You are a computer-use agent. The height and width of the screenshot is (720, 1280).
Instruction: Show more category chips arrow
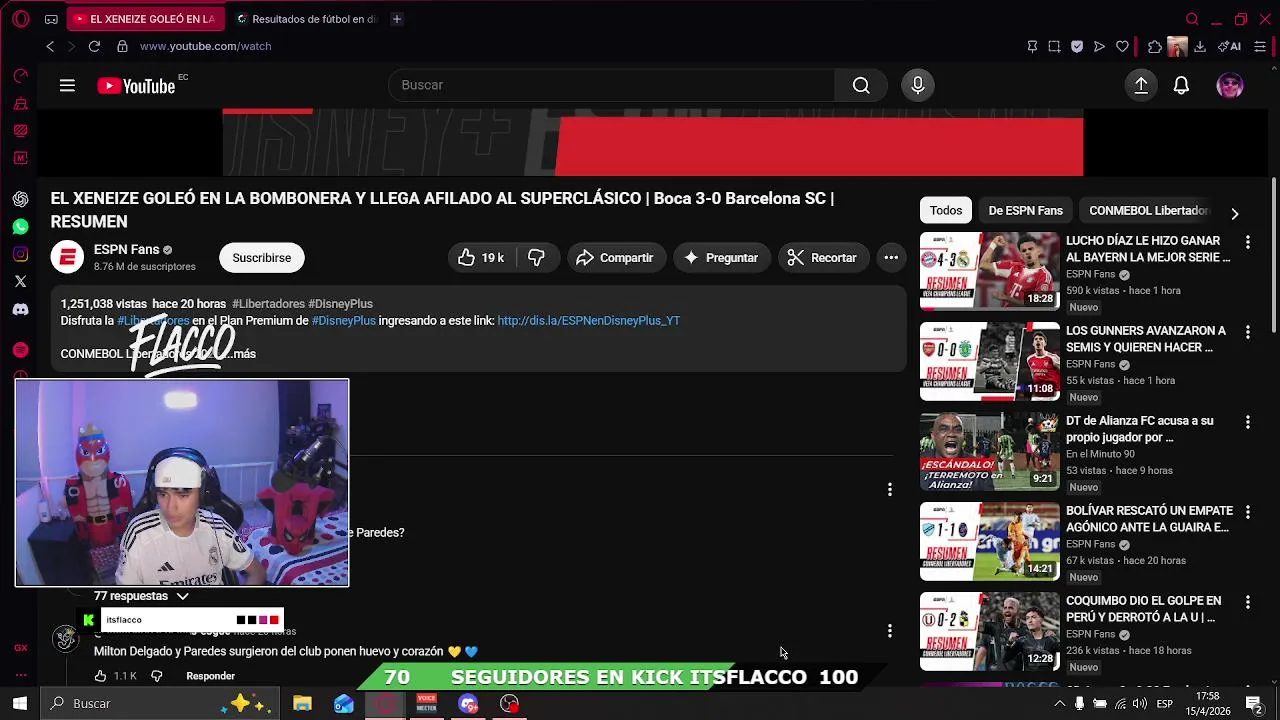tap(1235, 213)
